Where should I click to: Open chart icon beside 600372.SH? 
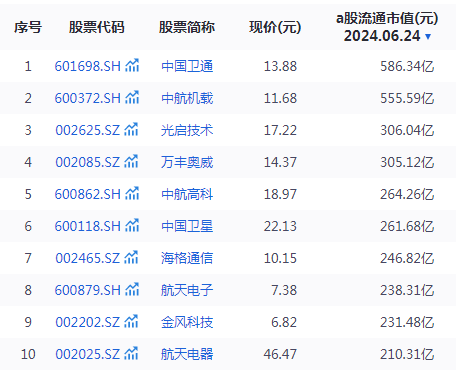click(x=132, y=98)
